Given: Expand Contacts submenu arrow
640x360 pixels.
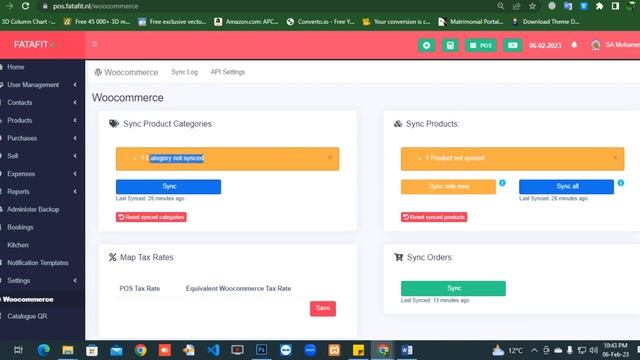Looking at the screenshot, I should click(75, 102).
